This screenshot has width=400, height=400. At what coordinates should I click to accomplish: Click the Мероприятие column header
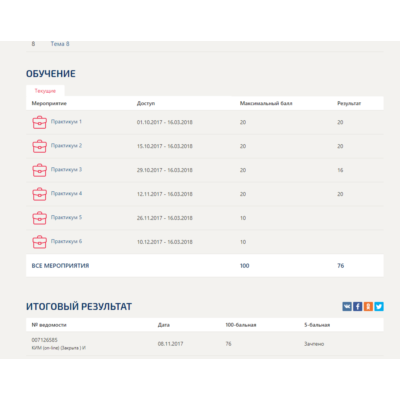point(49,103)
